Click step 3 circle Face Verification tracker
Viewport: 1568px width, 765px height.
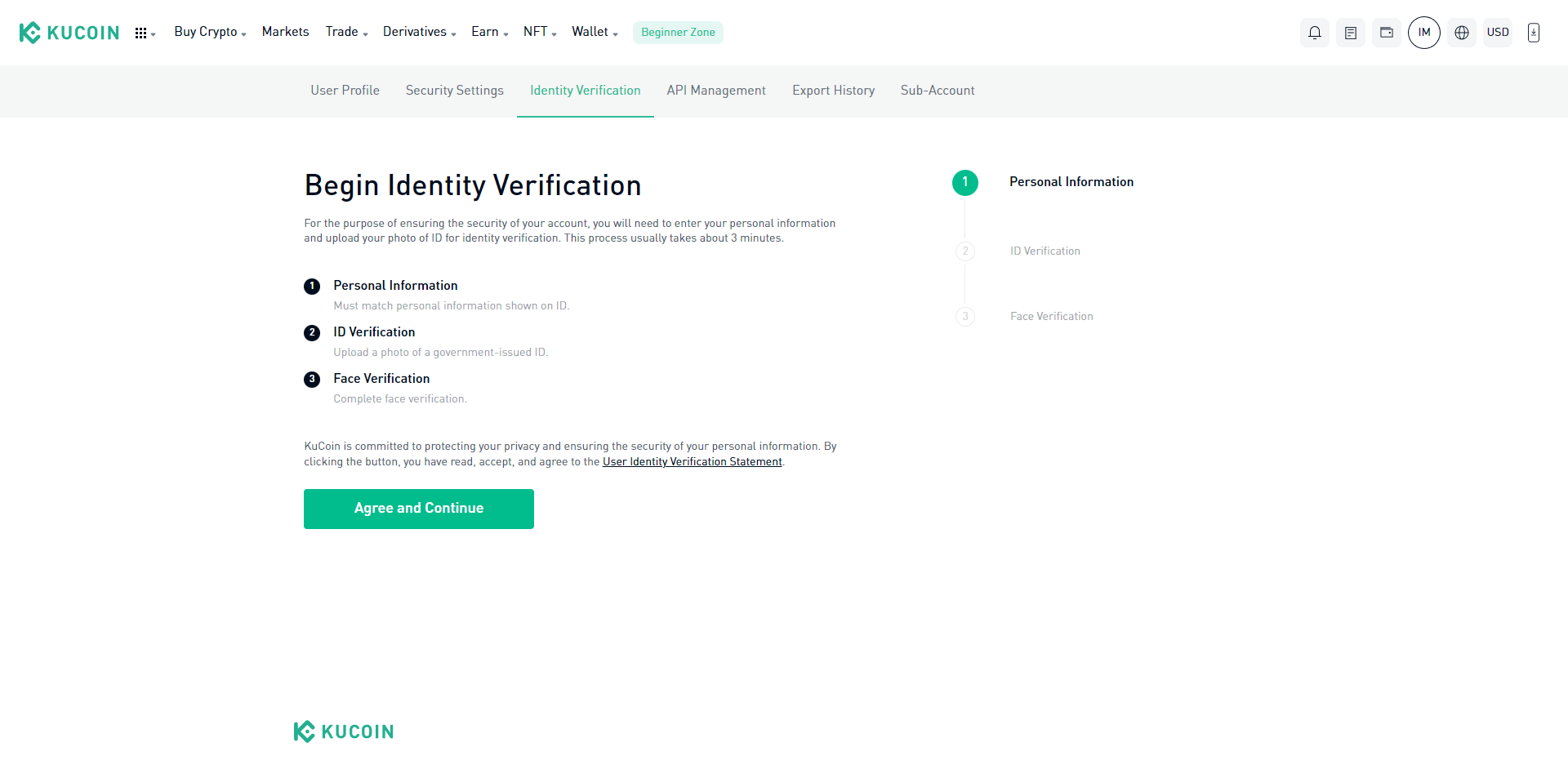tap(965, 317)
